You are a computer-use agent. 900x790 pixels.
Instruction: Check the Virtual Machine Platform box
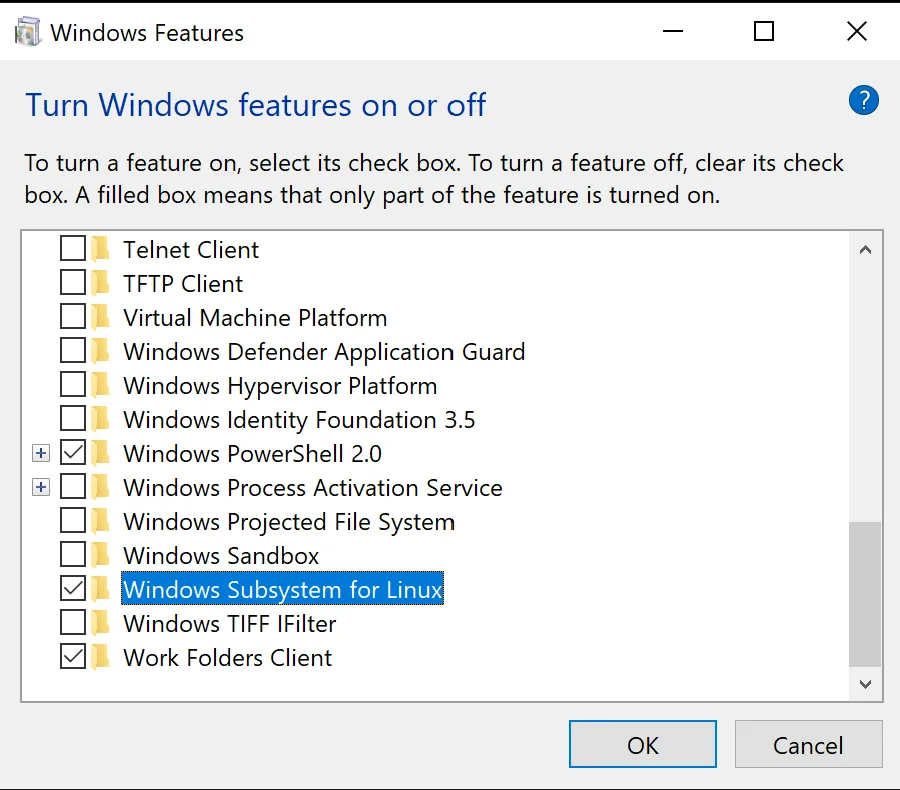pos(73,316)
